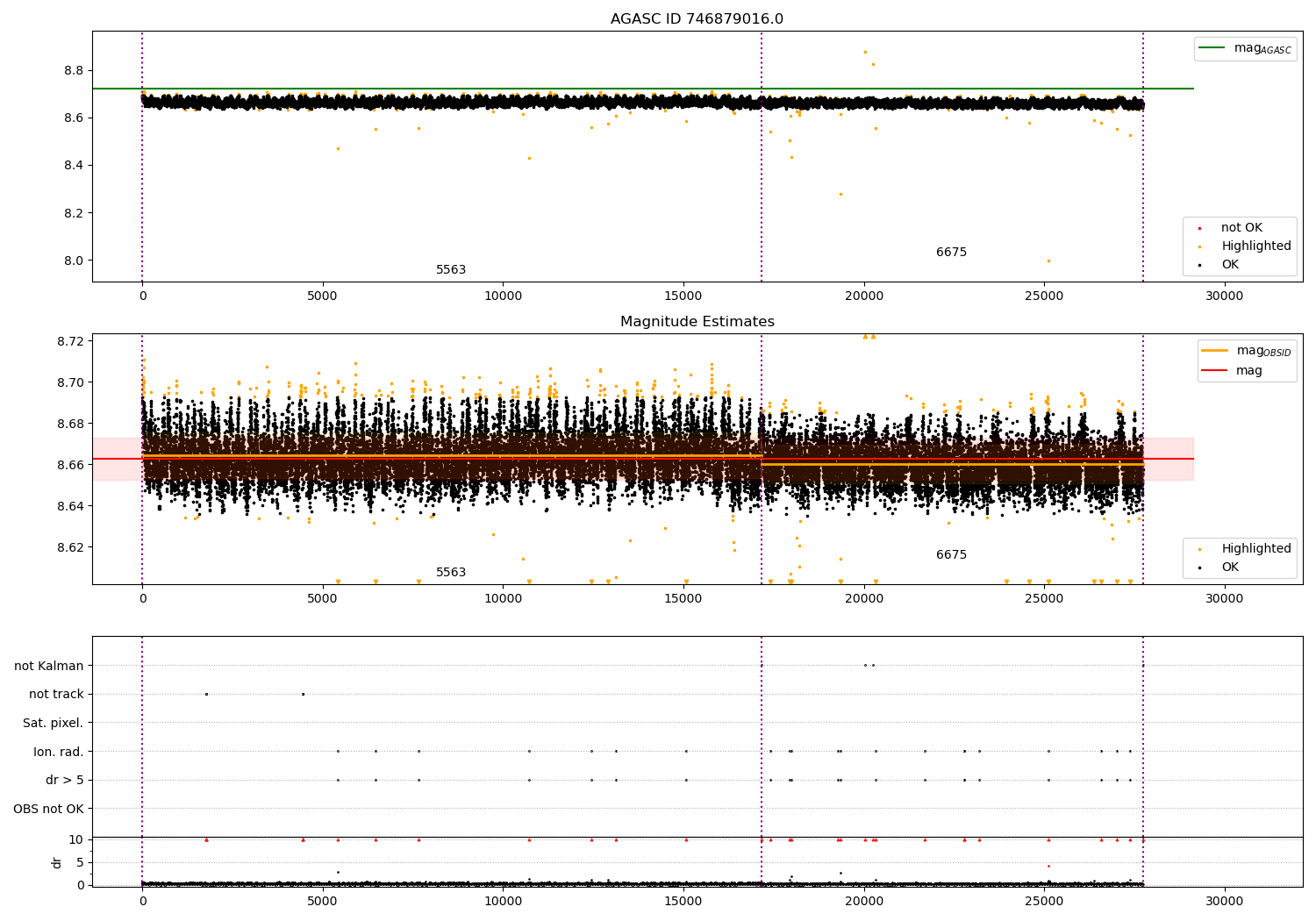Click the "6675" annotation in the middle plot

[x=951, y=555]
